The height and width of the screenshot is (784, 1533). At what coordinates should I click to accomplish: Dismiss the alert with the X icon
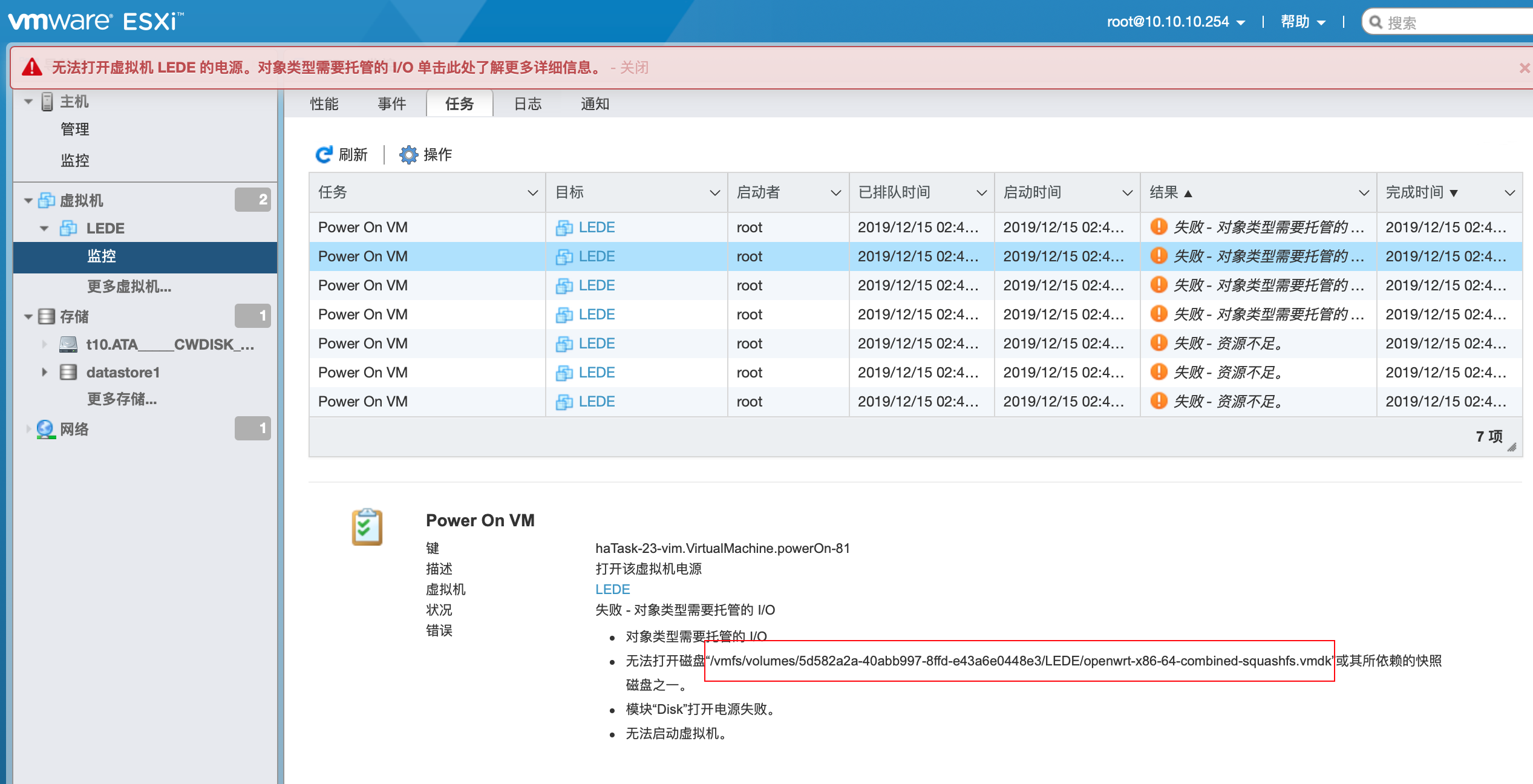click(x=1525, y=68)
